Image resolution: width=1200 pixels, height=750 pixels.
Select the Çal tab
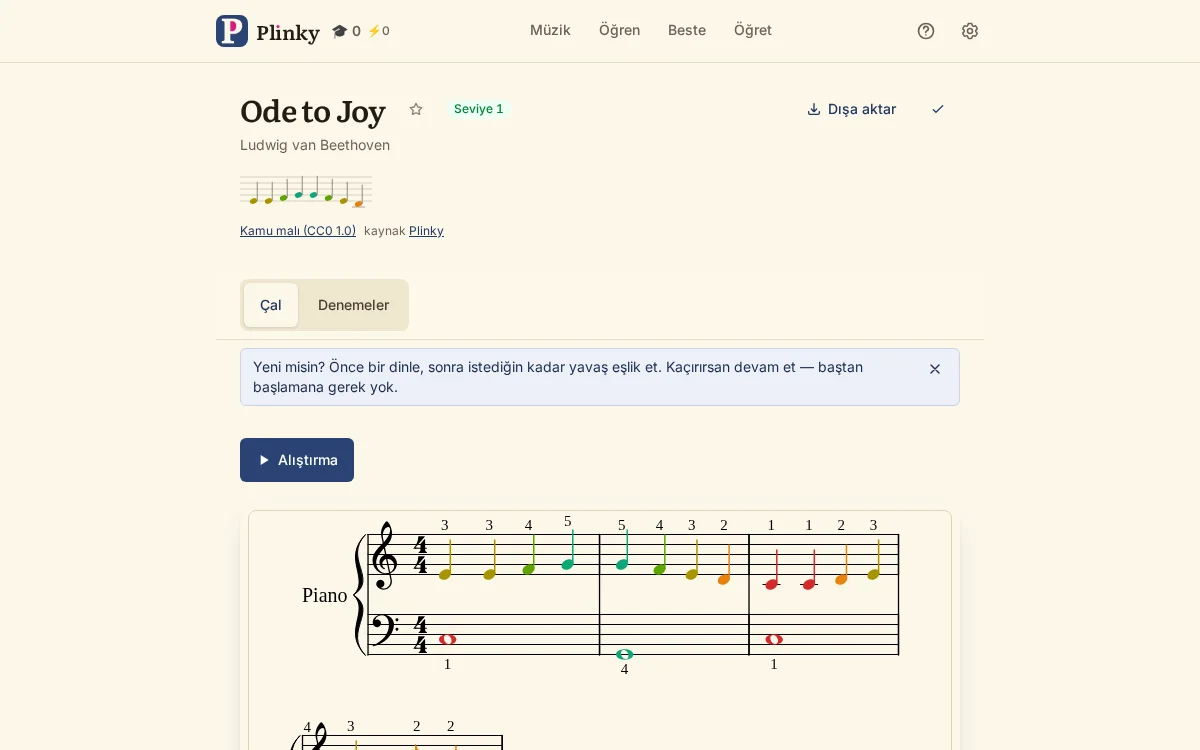point(271,305)
